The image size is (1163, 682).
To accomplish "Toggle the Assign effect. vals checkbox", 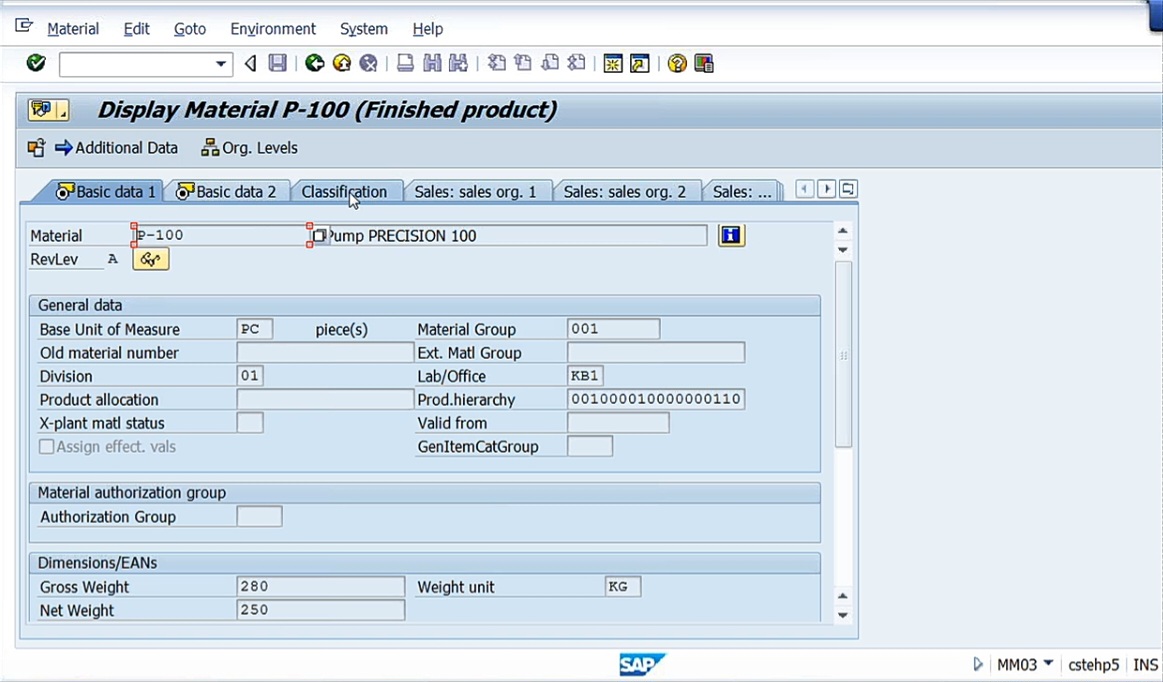I will [x=47, y=447].
